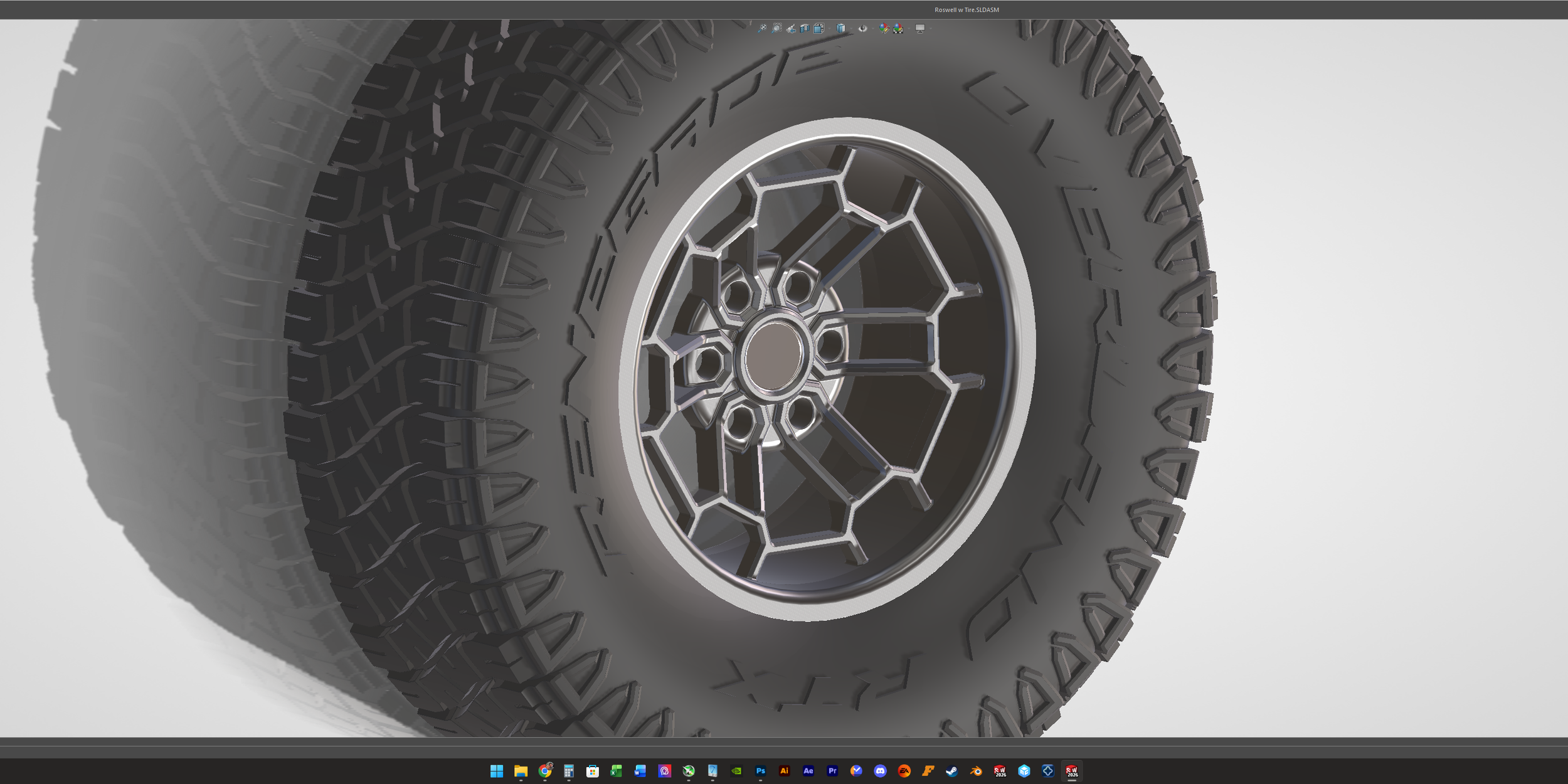Open the Windows Start menu
Screen dimensions: 1568x784
click(497, 771)
